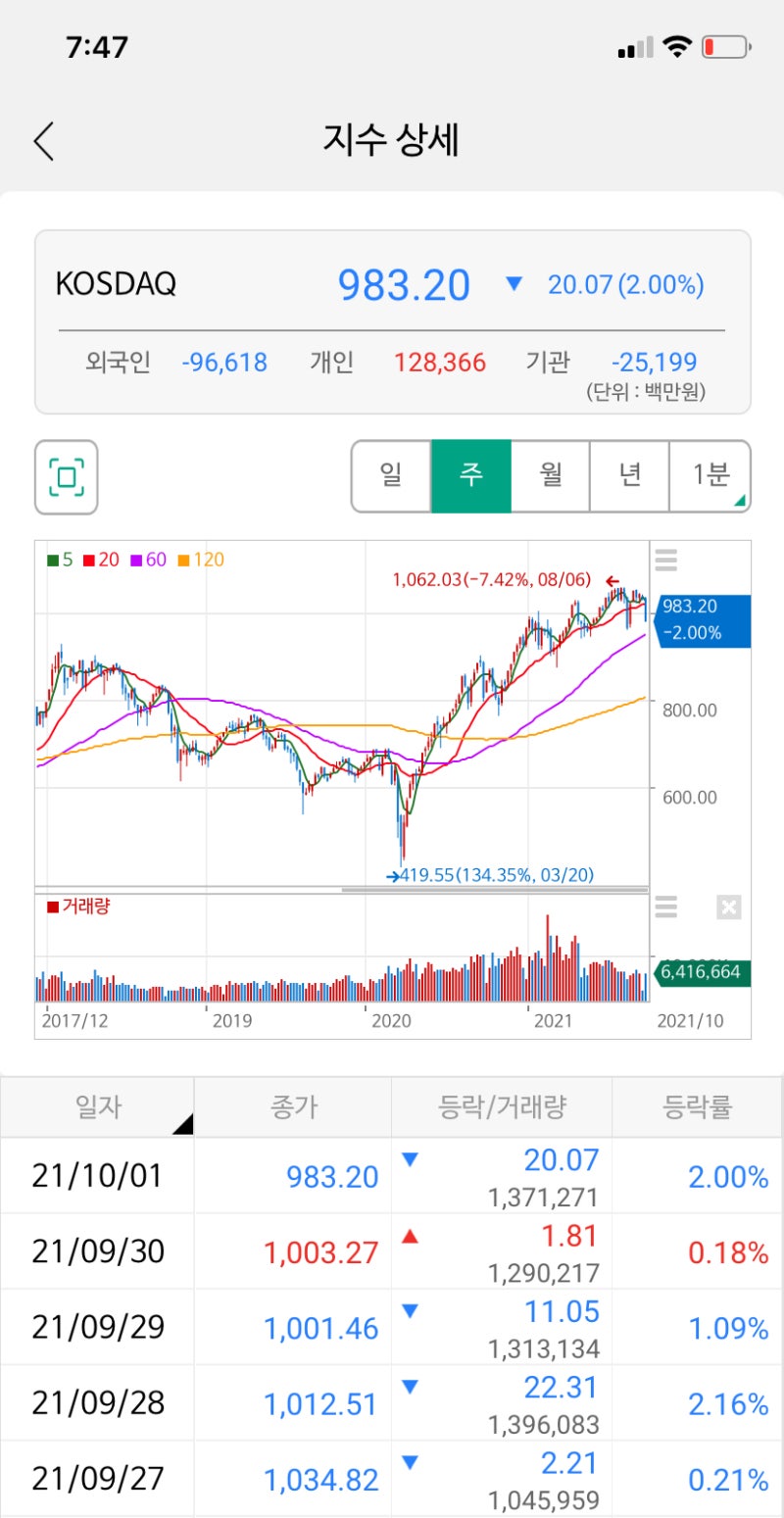This screenshot has height=1518, width=784.
Task: Tap the red up-arrow on the 21/09/30 row
Action: click(x=410, y=1238)
